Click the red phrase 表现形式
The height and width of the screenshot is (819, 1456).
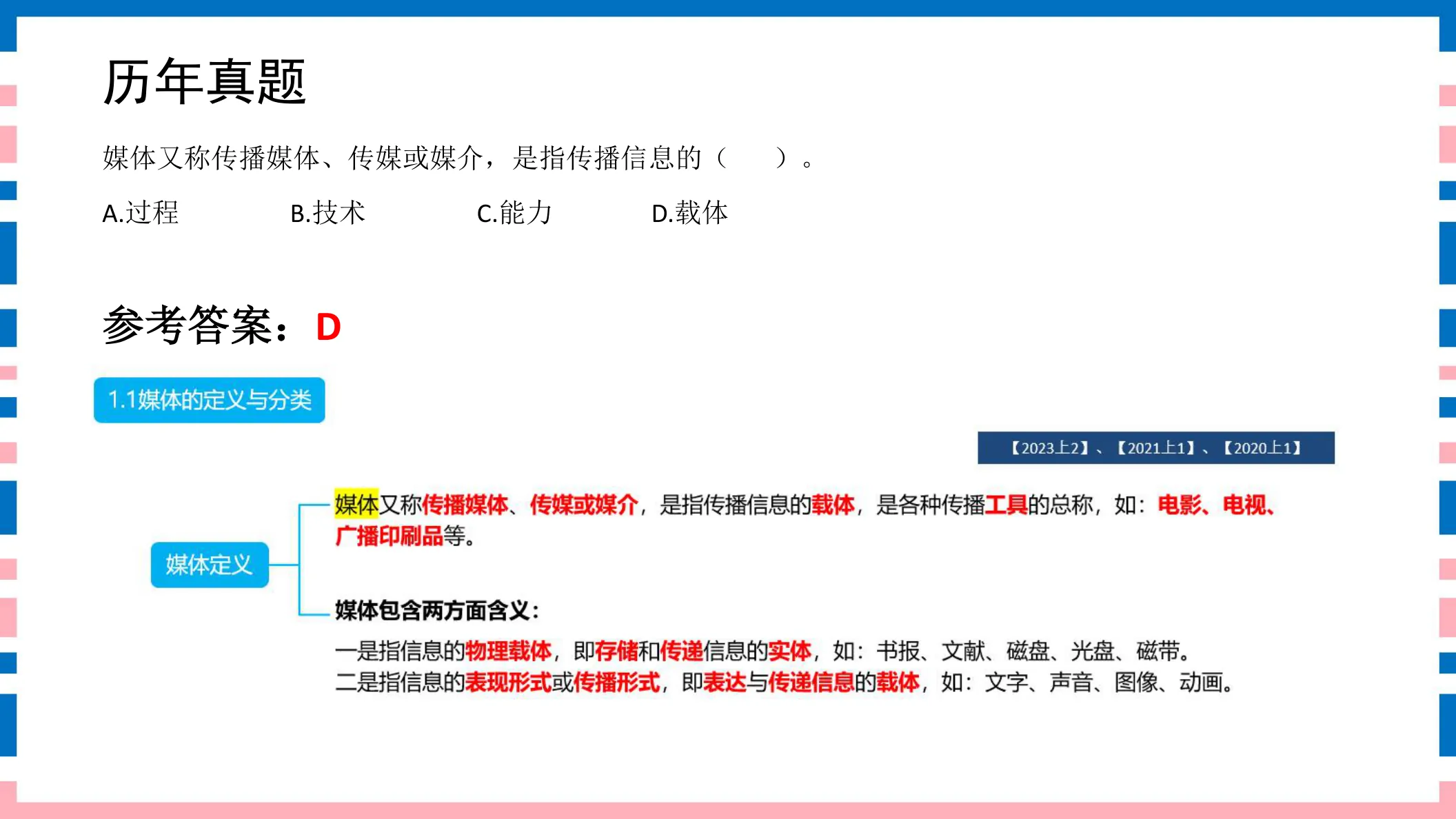[x=508, y=682]
